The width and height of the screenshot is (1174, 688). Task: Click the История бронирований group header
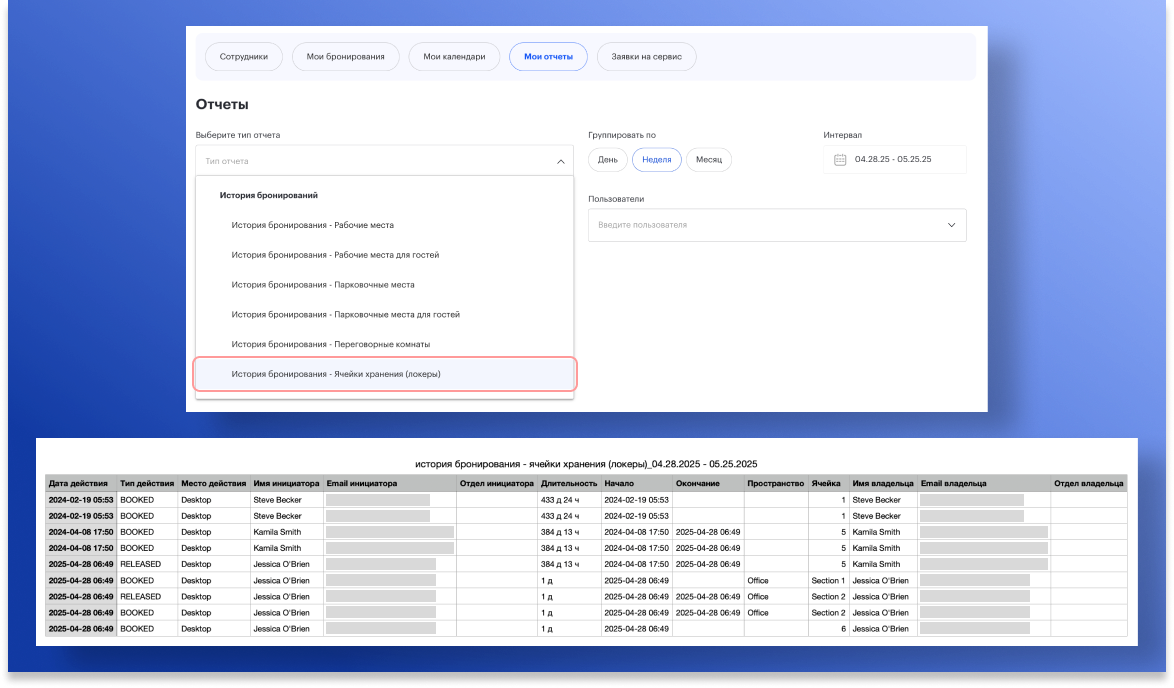point(268,195)
